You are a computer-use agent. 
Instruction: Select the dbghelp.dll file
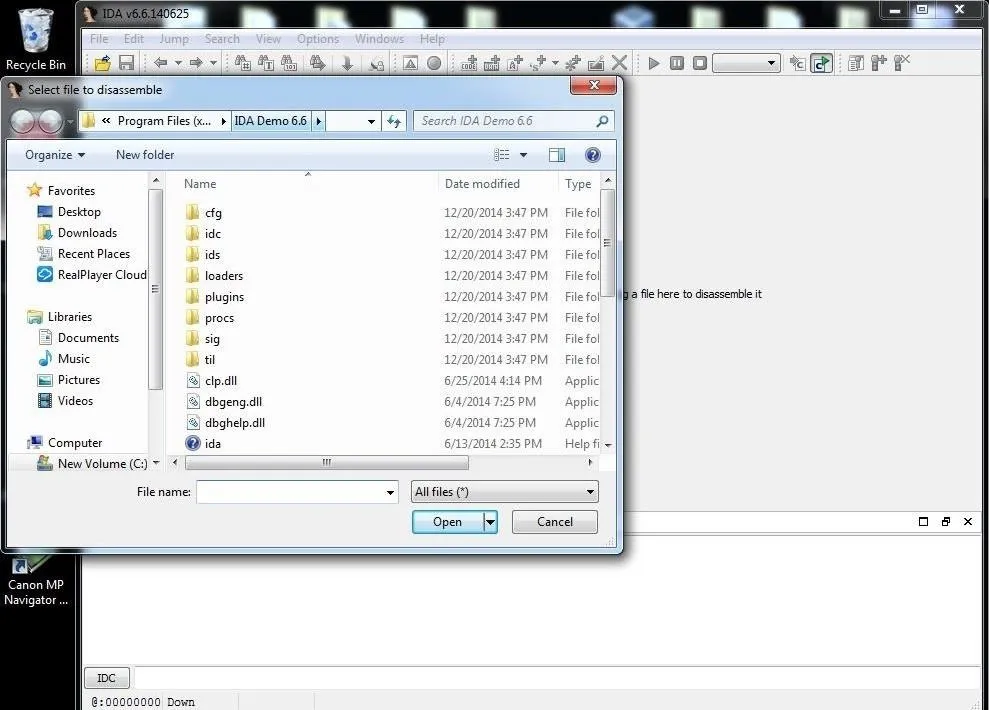[234, 423]
